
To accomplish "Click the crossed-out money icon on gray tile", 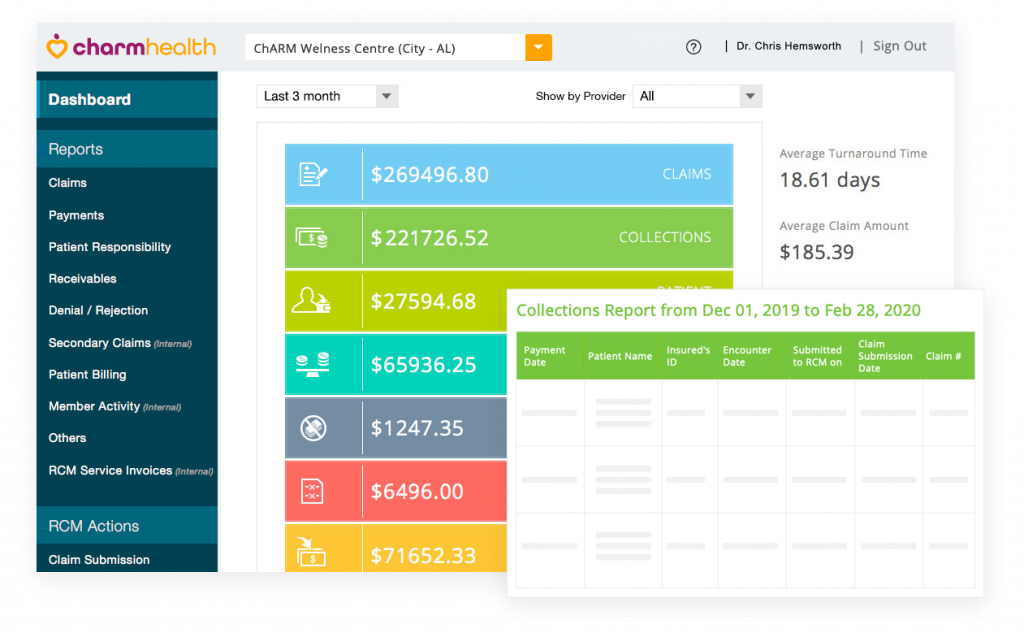I will (x=313, y=428).
